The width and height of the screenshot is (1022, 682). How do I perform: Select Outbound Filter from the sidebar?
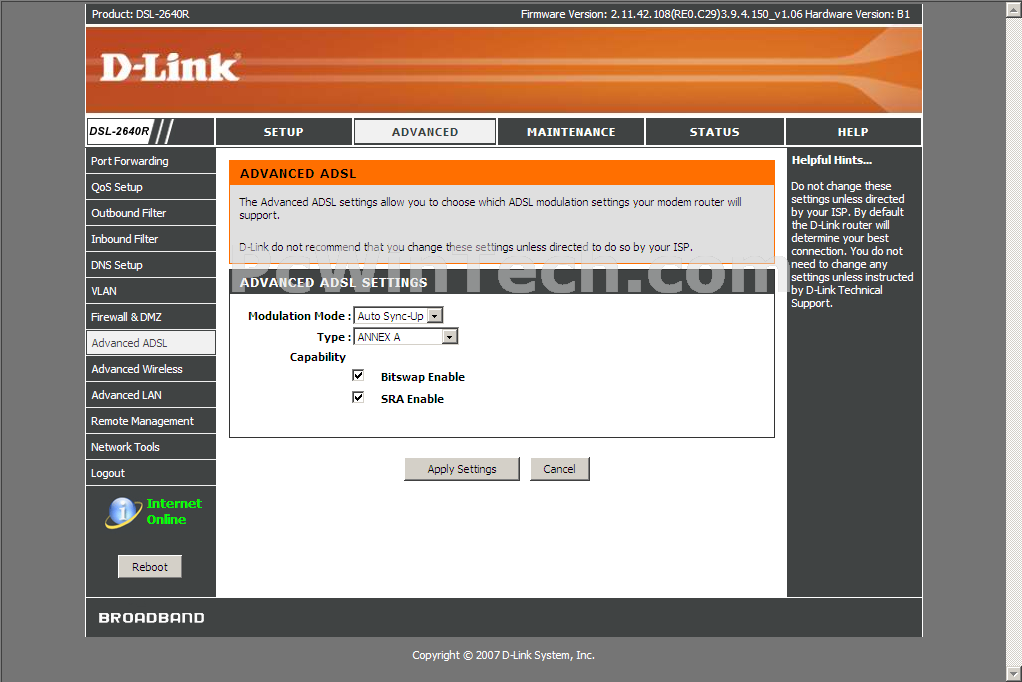pos(151,213)
